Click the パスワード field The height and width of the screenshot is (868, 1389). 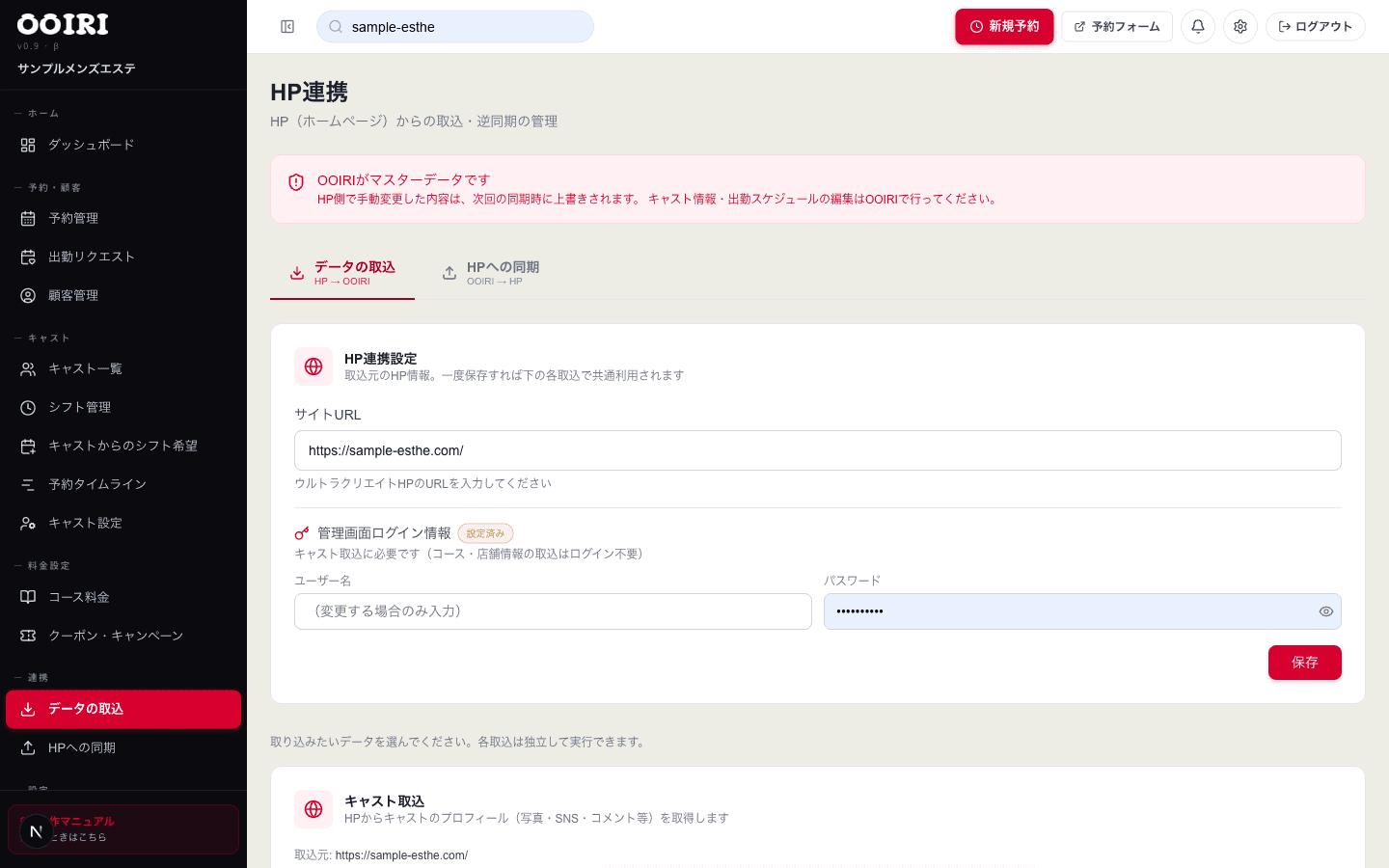(1082, 611)
